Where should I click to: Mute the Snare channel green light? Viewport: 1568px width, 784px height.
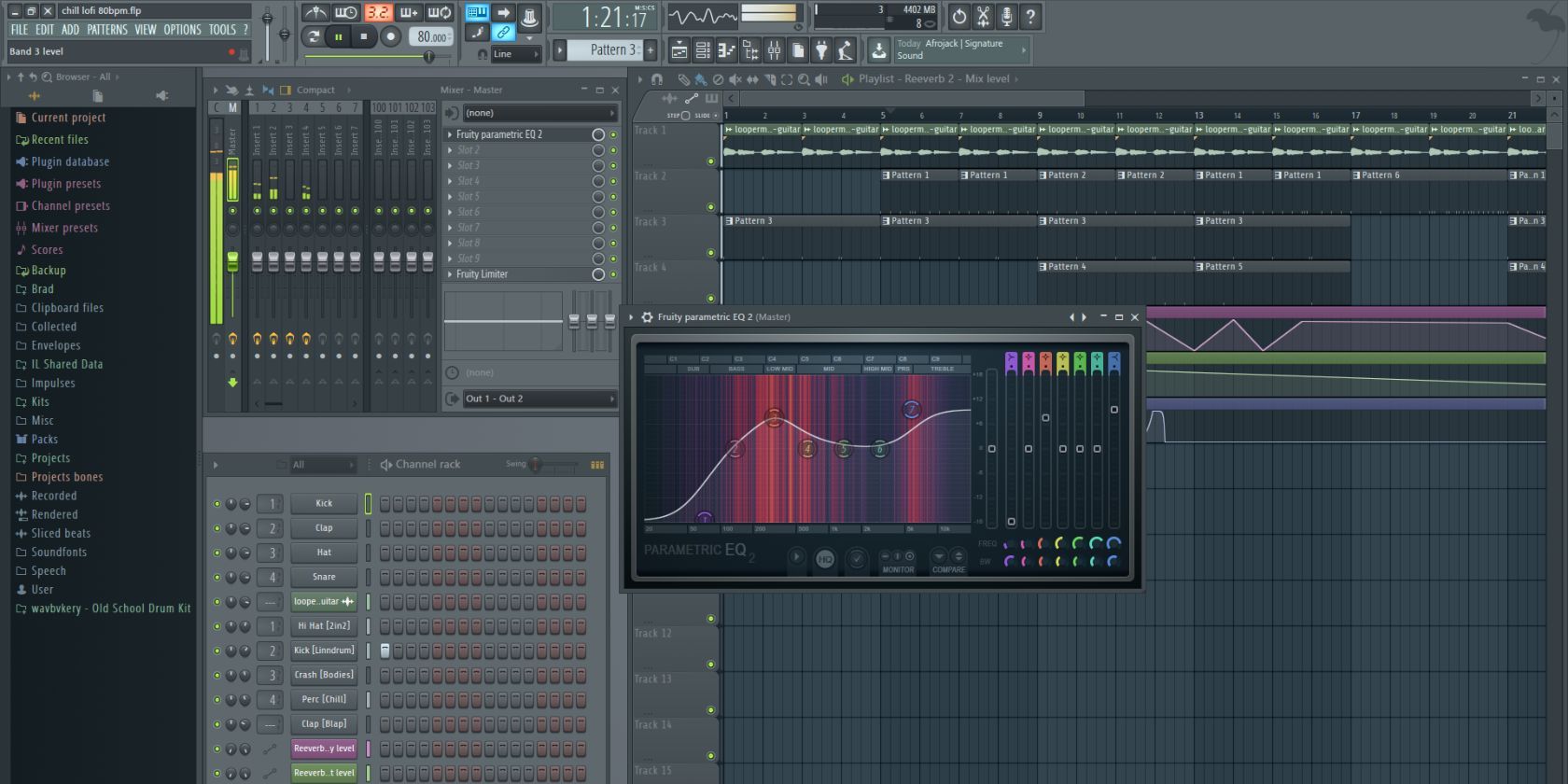[217, 578]
